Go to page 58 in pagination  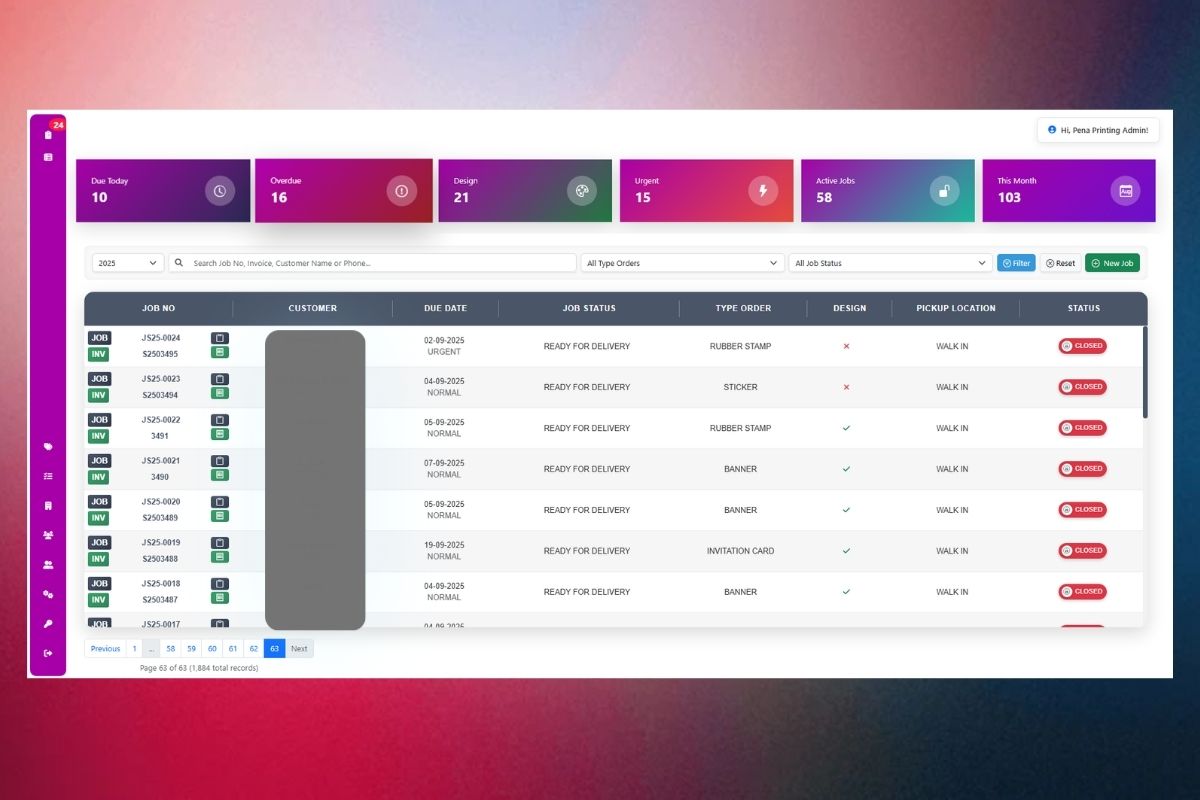click(x=171, y=649)
